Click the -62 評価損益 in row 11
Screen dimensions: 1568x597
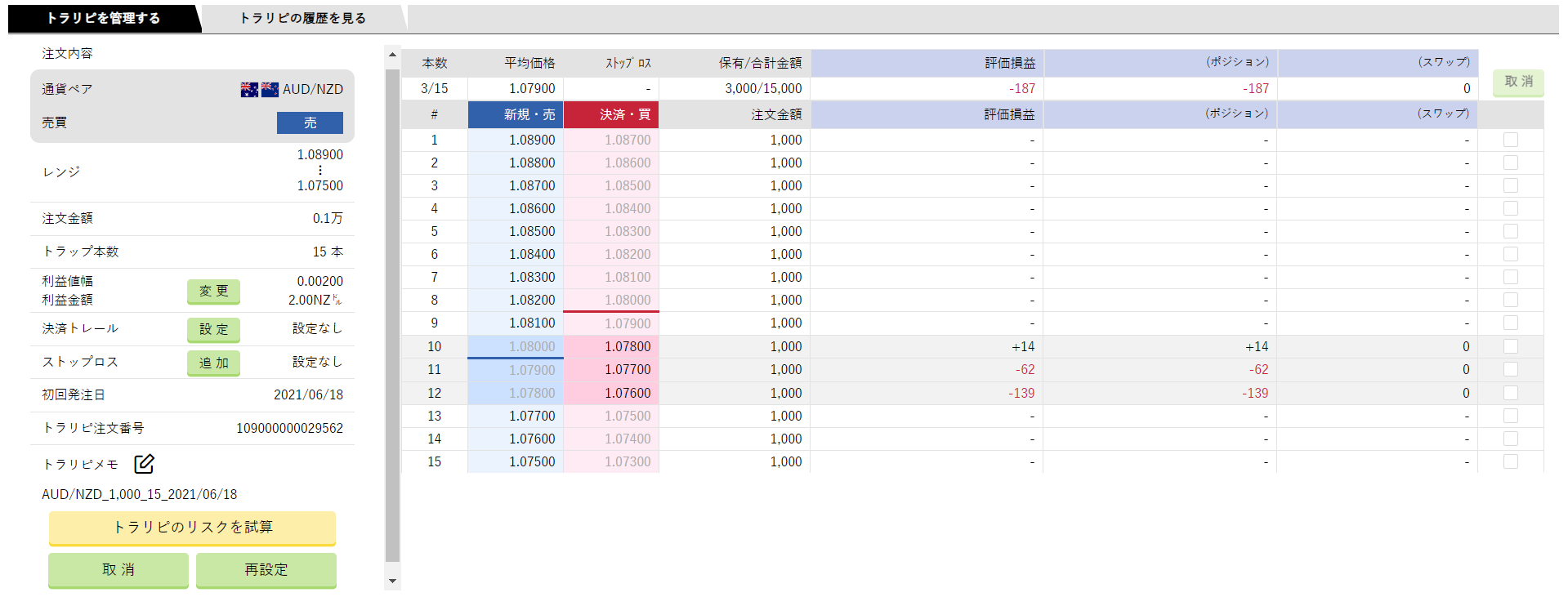coord(1025,369)
